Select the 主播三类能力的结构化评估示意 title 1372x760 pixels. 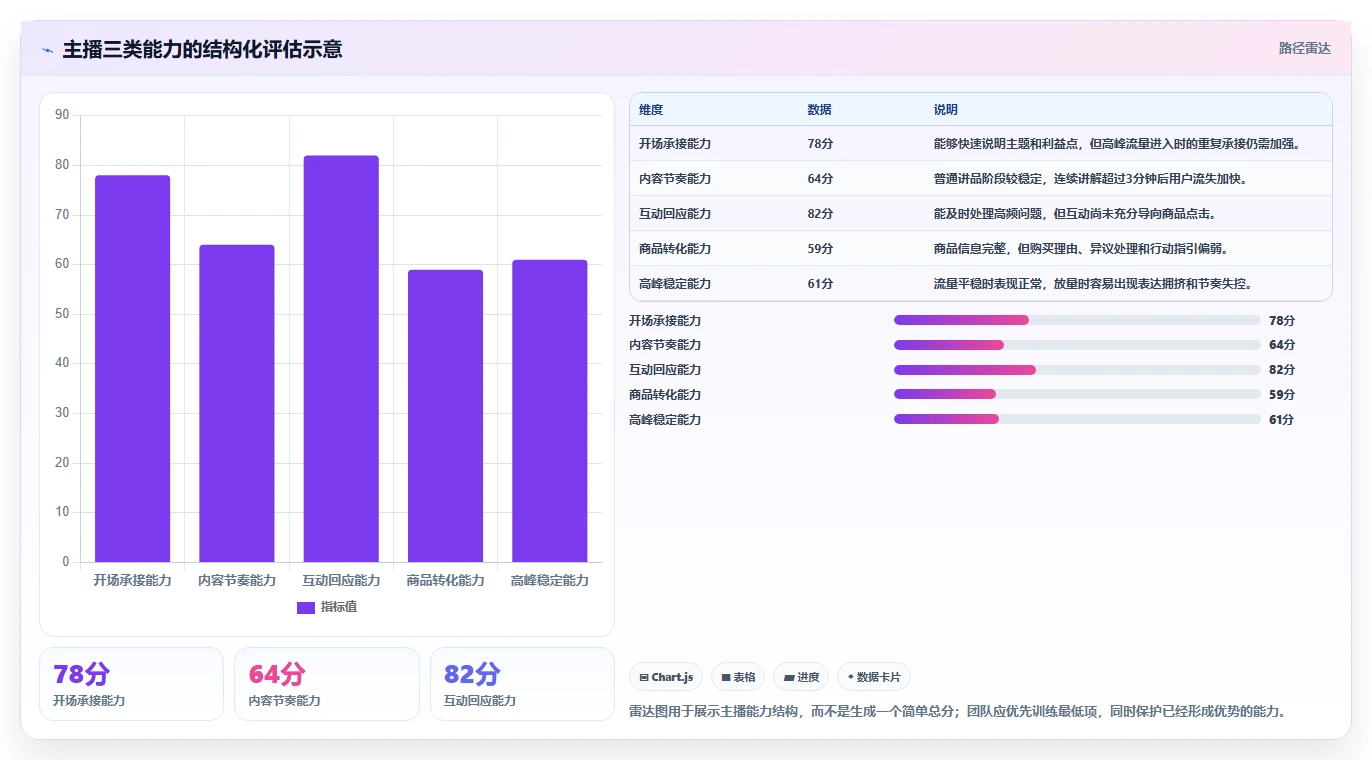(x=202, y=49)
